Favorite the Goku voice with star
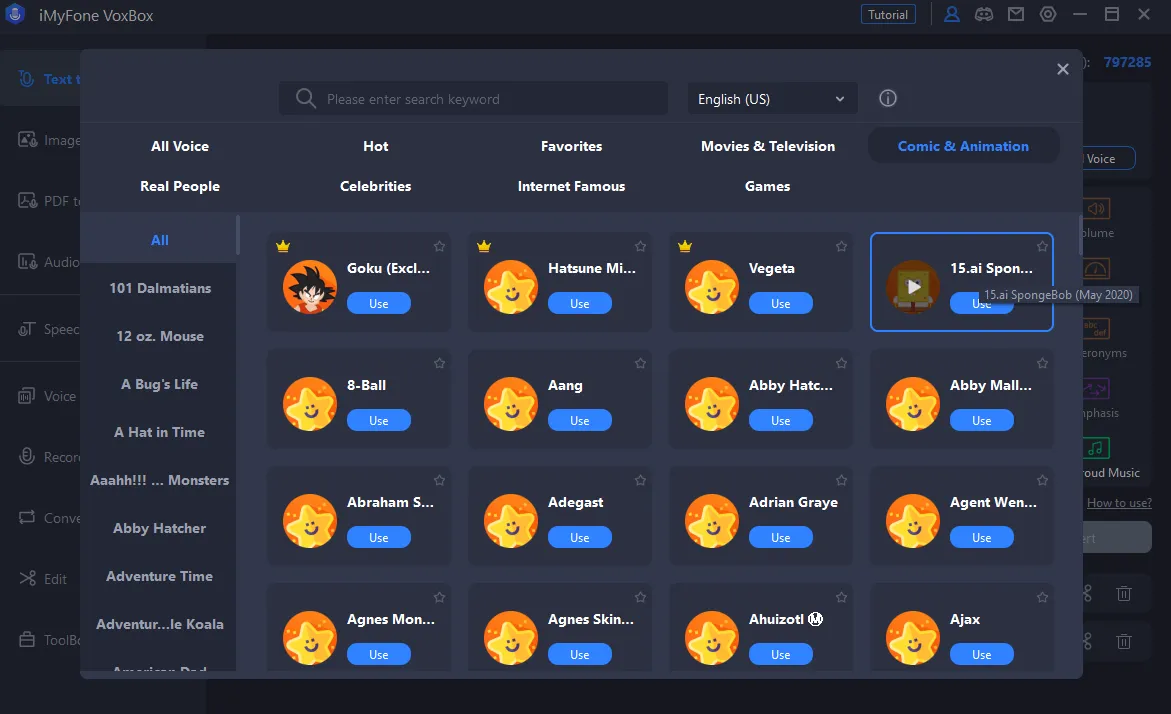Image resolution: width=1171 pixels, height=714 pixels. coord(439,246)
